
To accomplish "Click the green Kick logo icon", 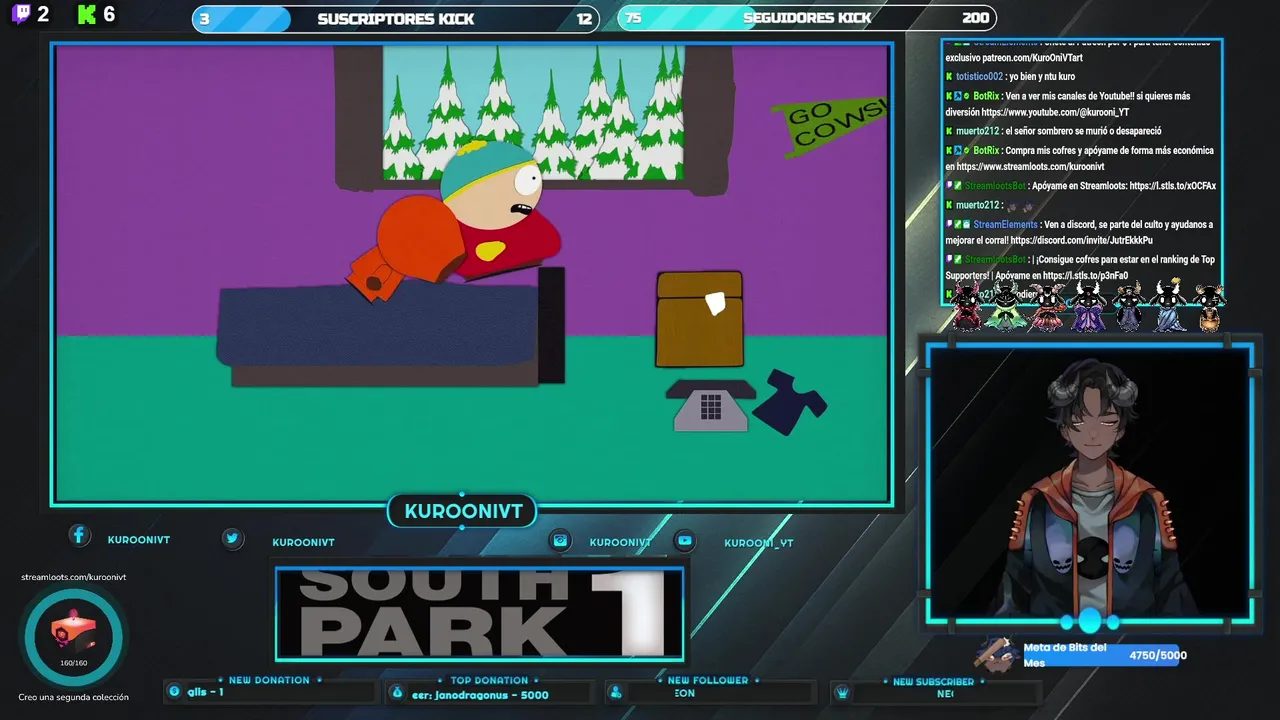I will 87,14.
